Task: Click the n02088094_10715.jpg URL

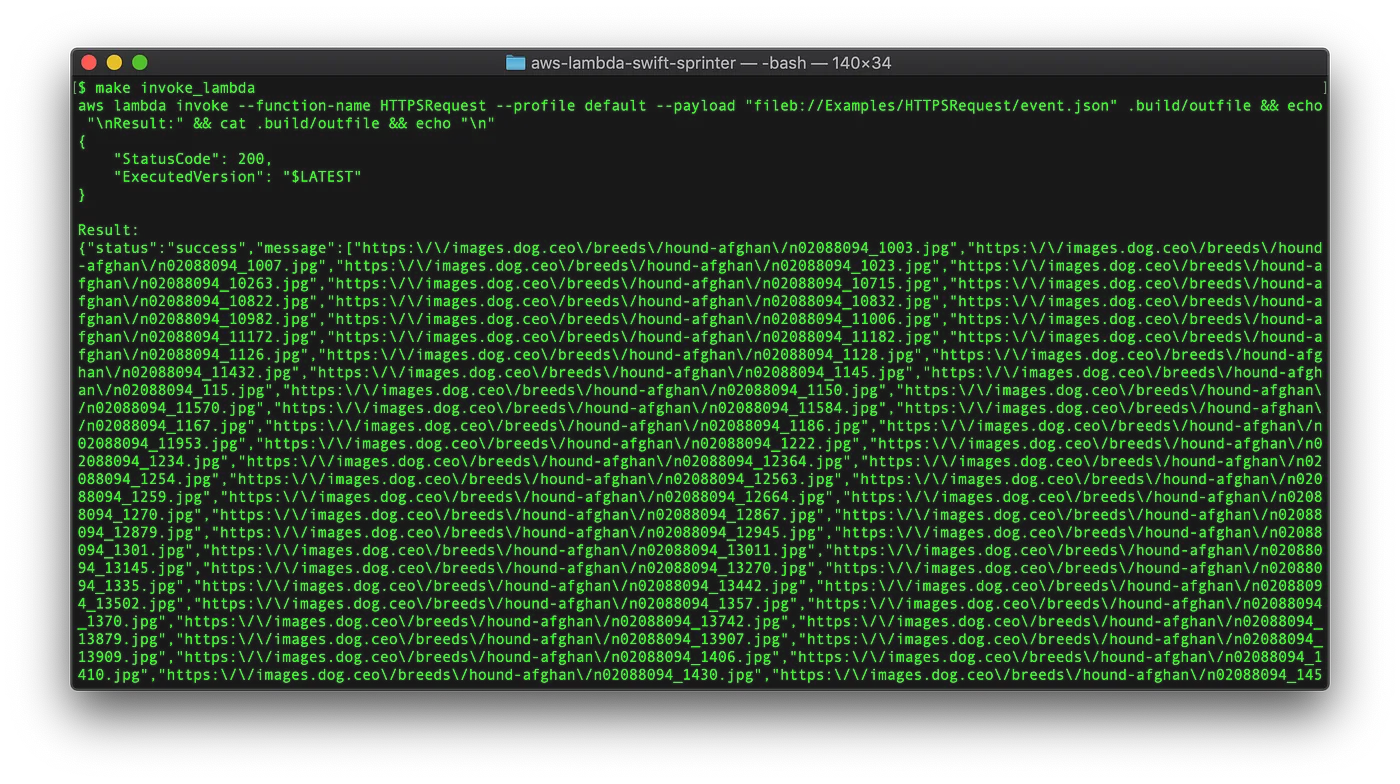Action: coord(633,284)
